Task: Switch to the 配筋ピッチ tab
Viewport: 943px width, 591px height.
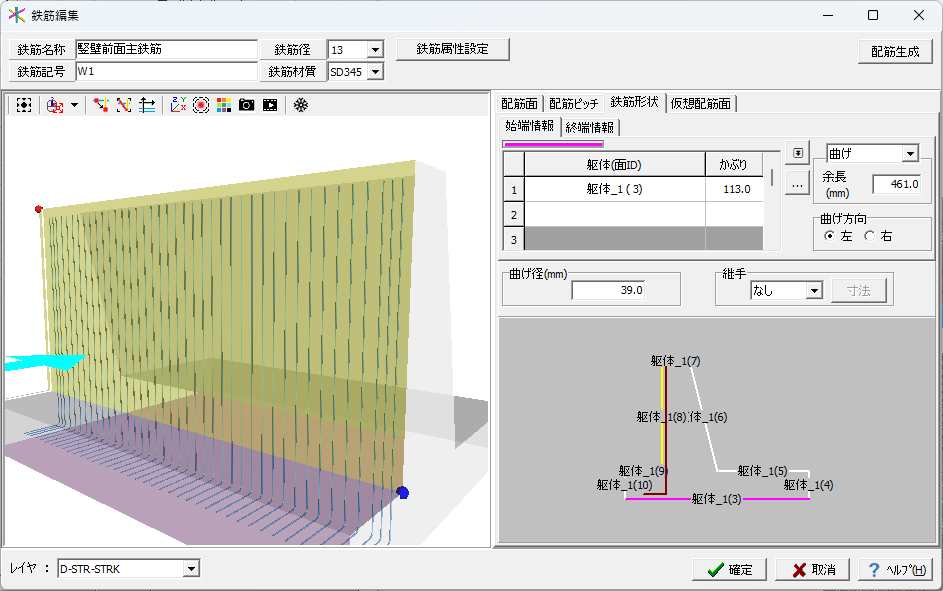Action: (574, 103)
